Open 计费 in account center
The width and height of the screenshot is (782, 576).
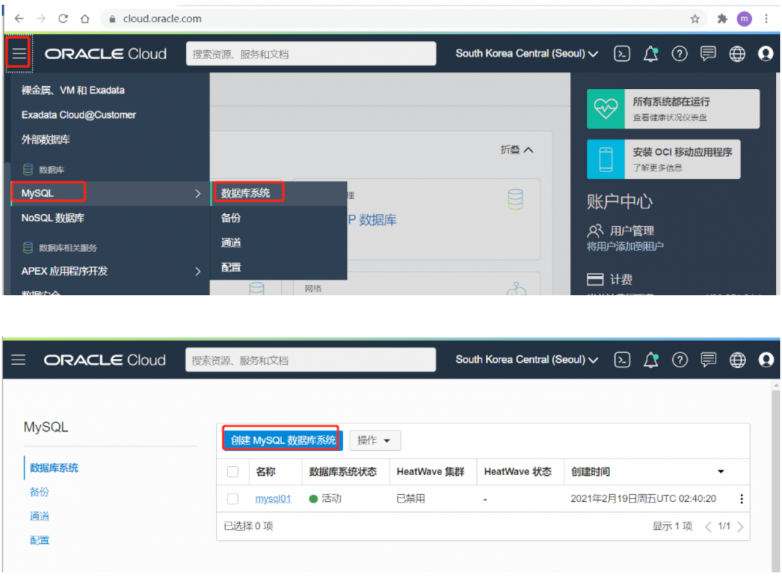click(x=621, y=279)
